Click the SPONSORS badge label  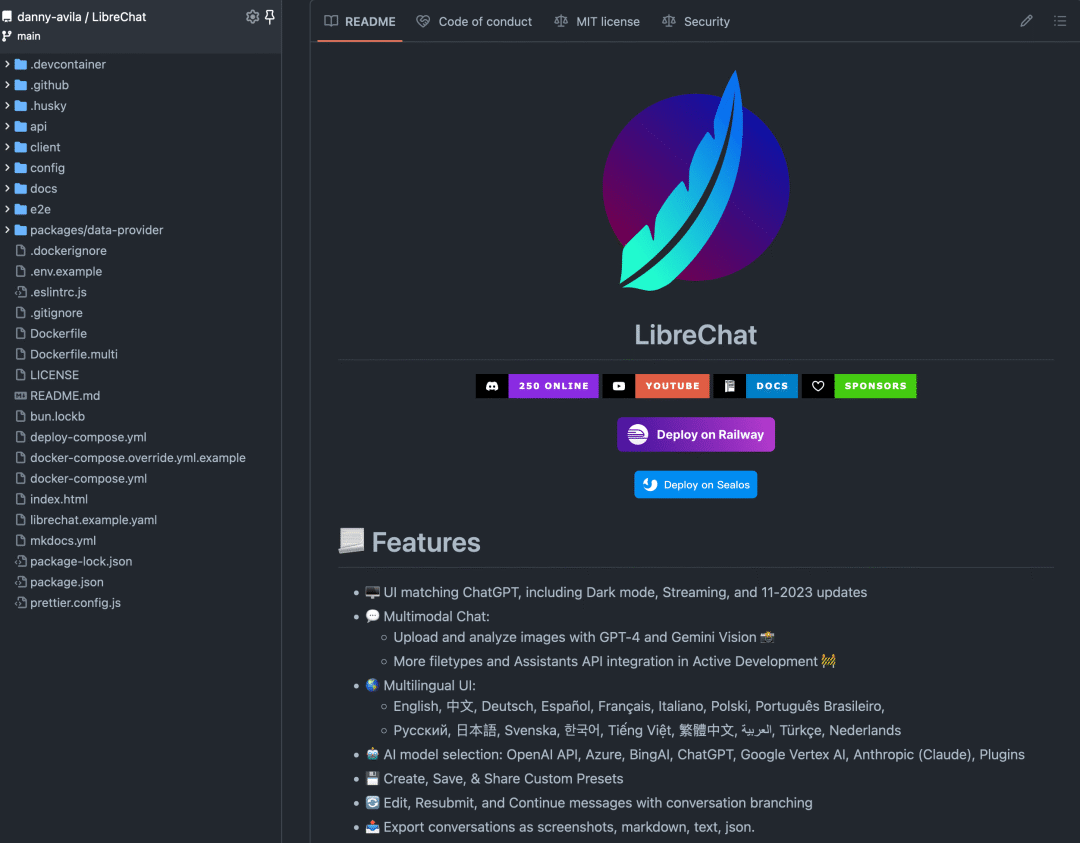[x=875, y=386]
